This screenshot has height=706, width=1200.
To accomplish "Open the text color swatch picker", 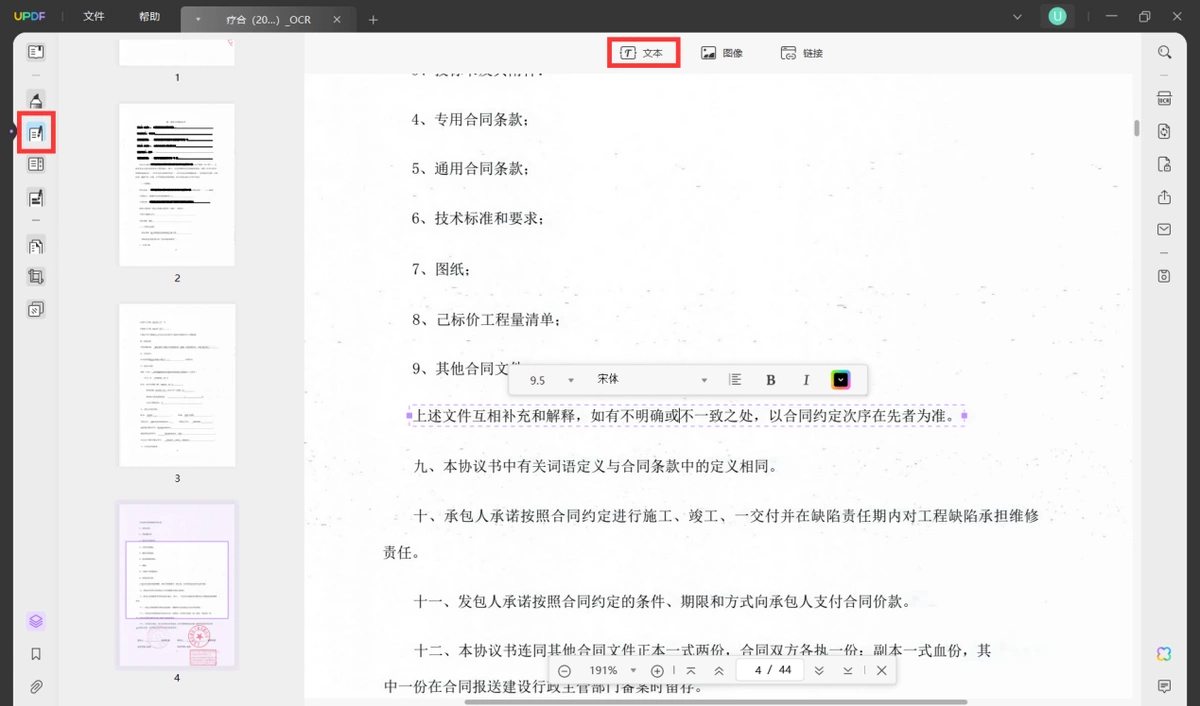I will click(841, 380).
